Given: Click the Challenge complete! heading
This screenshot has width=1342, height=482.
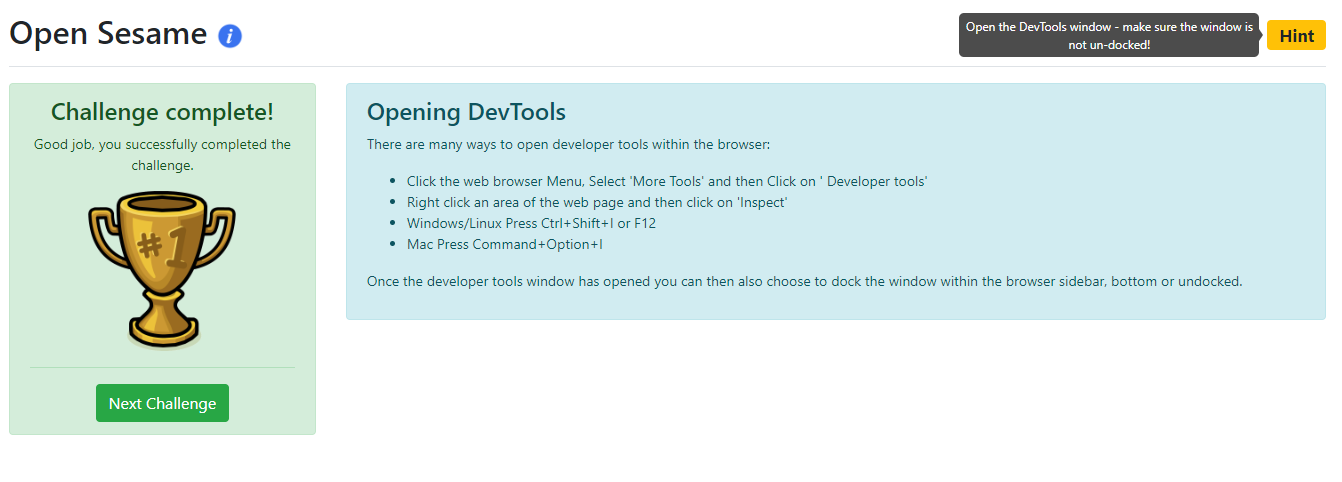Looking at the screenshot, I should [162, 111].
